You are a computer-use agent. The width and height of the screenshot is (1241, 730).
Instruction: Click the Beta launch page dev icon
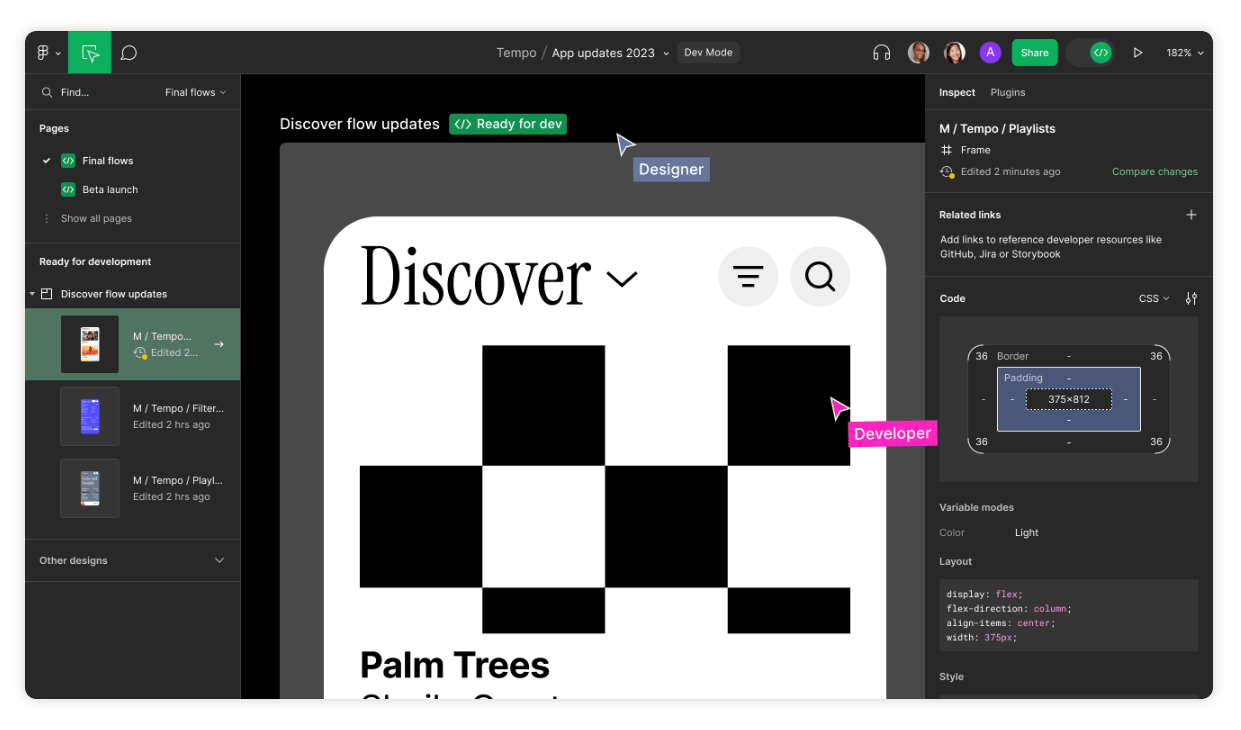(x=68, y=189)
